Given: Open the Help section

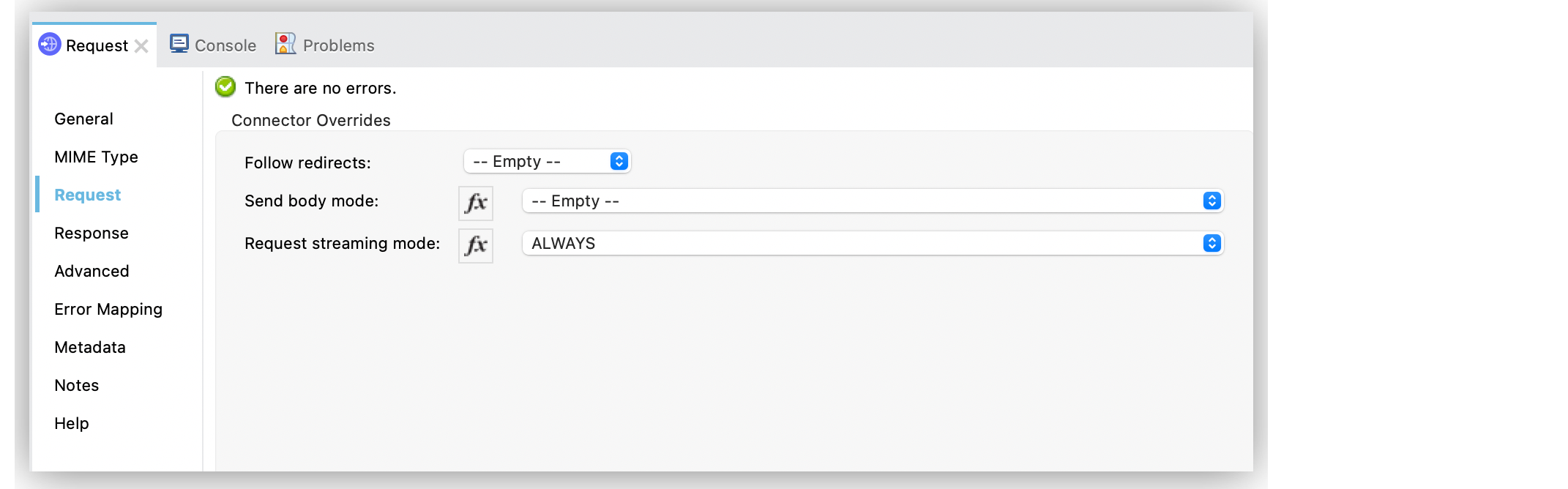Looking at the screenshot, I should tap(71, 423).
